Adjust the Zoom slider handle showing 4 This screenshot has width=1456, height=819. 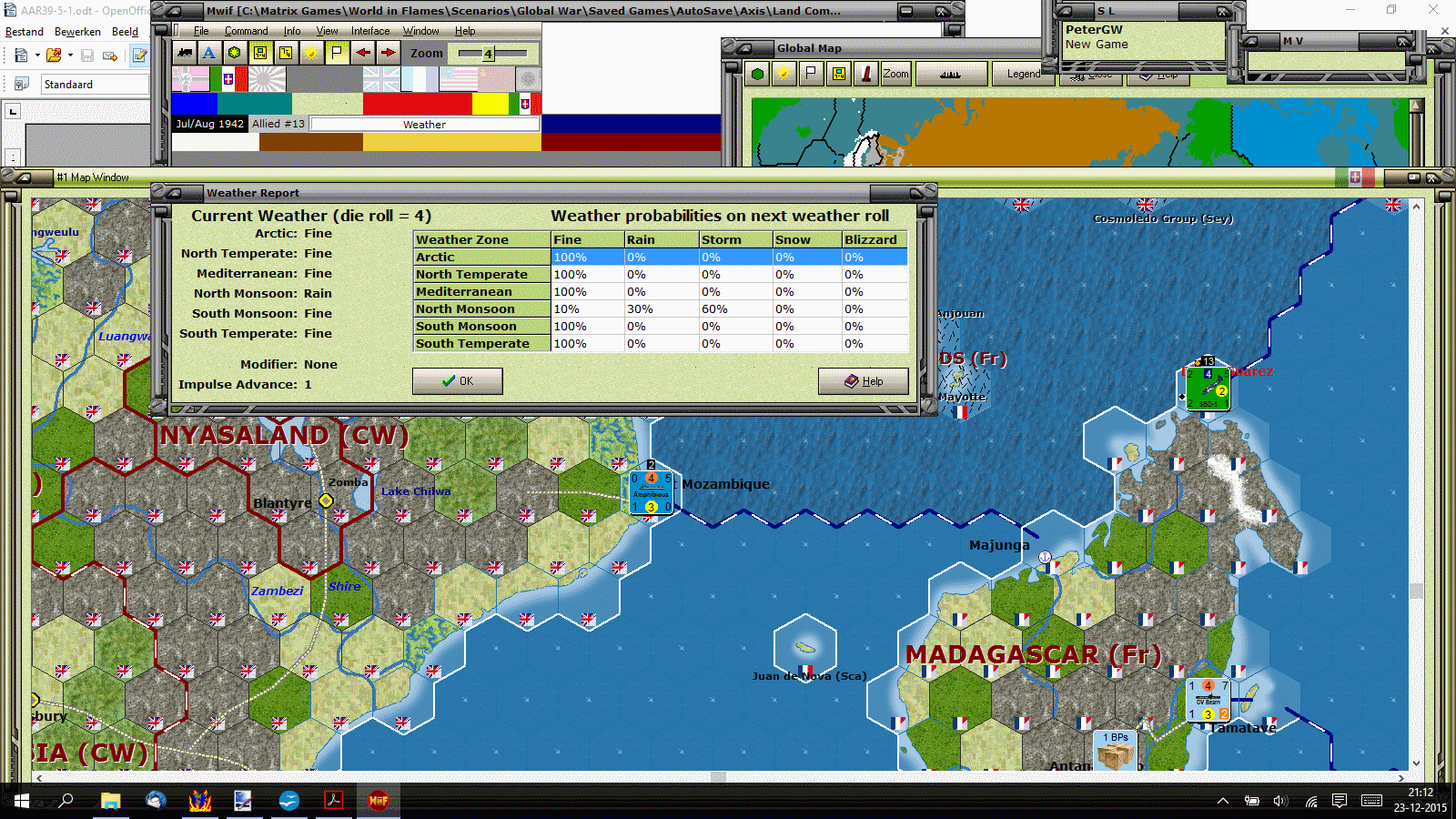pos(488,54)
